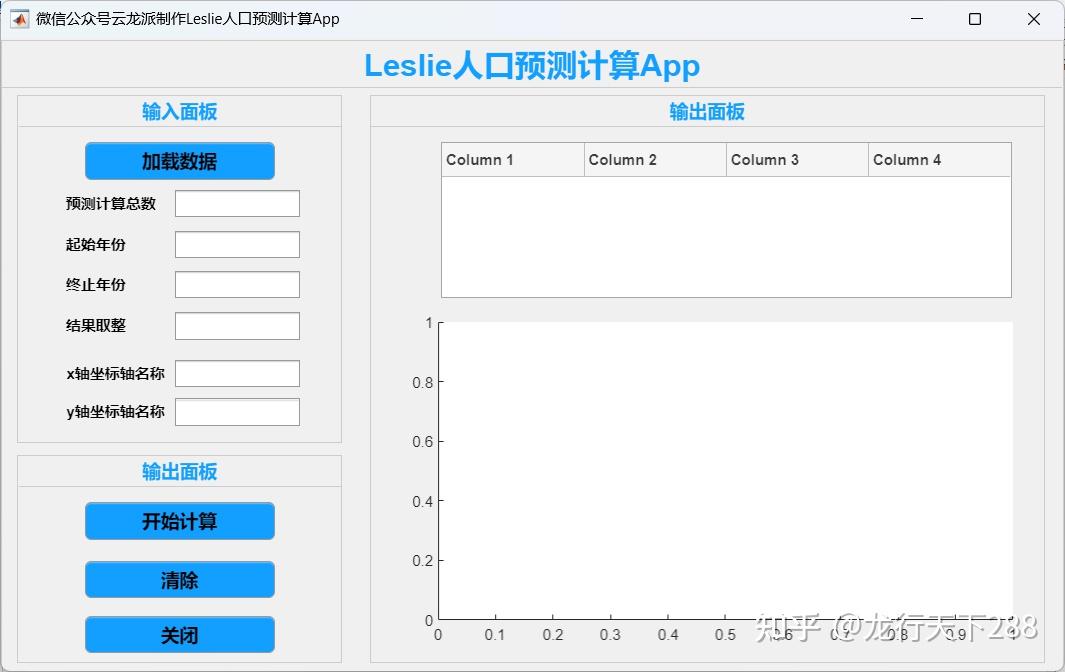Viewport: 1065px width, 672px height.
Task: Click the 关闭 (Close) button
Action: [179, 634]
